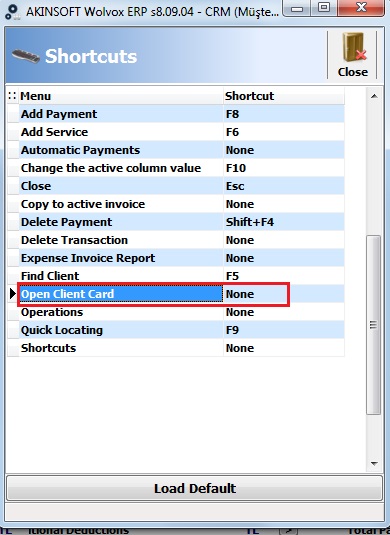The width and height of the screenshot is (390, 535).
Task: Click the Shift+F4 shortcut cell
Action: 284,222
